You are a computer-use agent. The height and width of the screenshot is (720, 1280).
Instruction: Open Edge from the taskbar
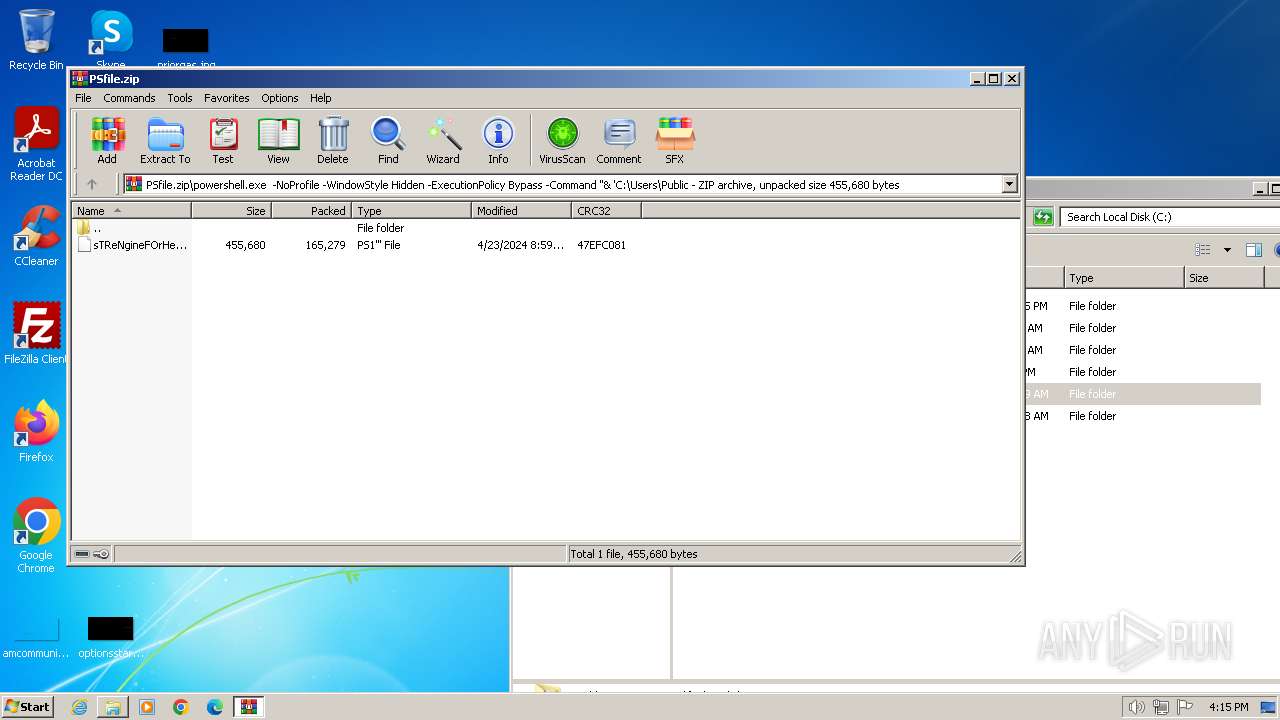pyautogui.click(x=215, y=707)
